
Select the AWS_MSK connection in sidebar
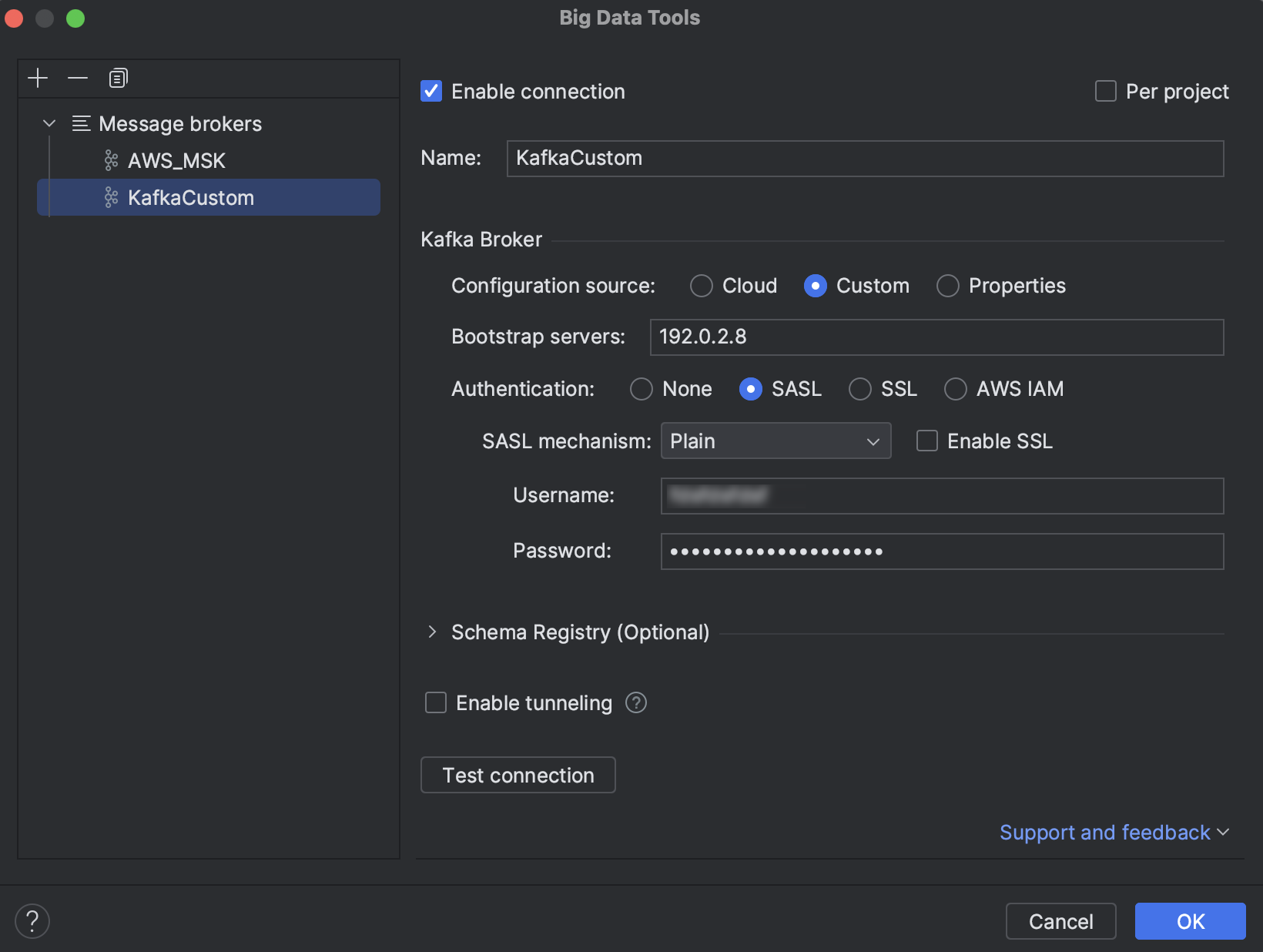177,160
